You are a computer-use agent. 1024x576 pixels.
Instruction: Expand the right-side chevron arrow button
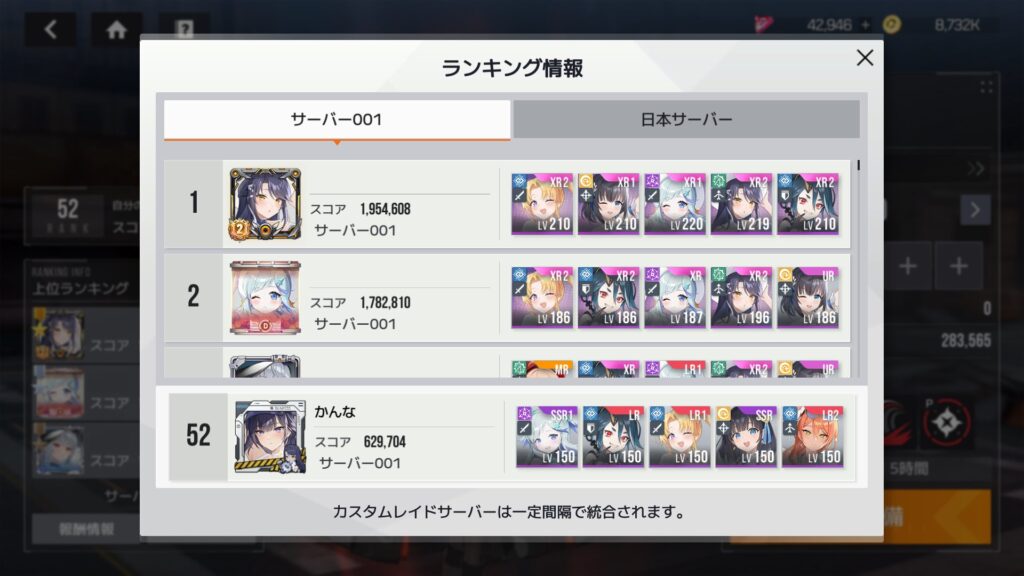click(975, 210)
